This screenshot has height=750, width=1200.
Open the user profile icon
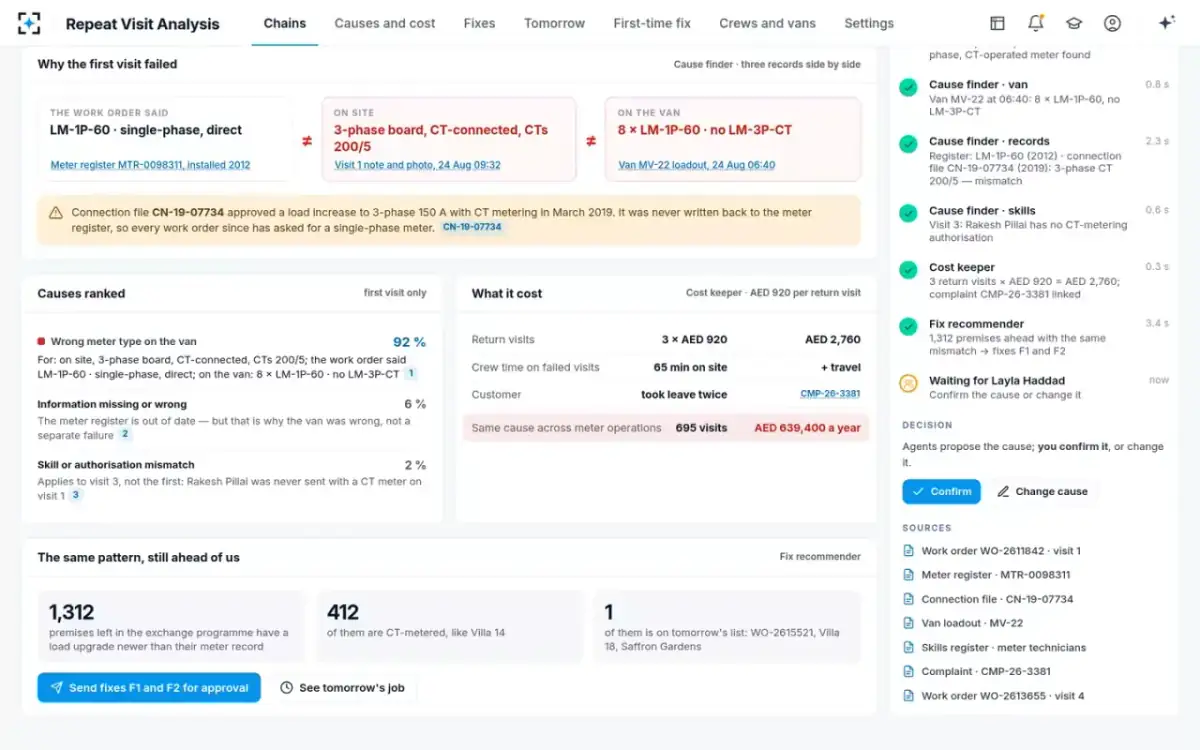tap(1112, 23)
